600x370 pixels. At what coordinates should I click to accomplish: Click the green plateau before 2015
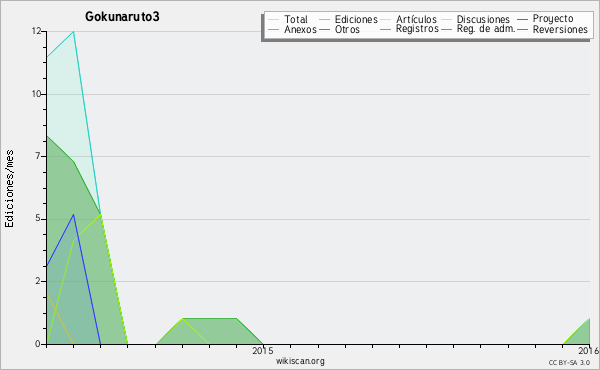point(210,318)
